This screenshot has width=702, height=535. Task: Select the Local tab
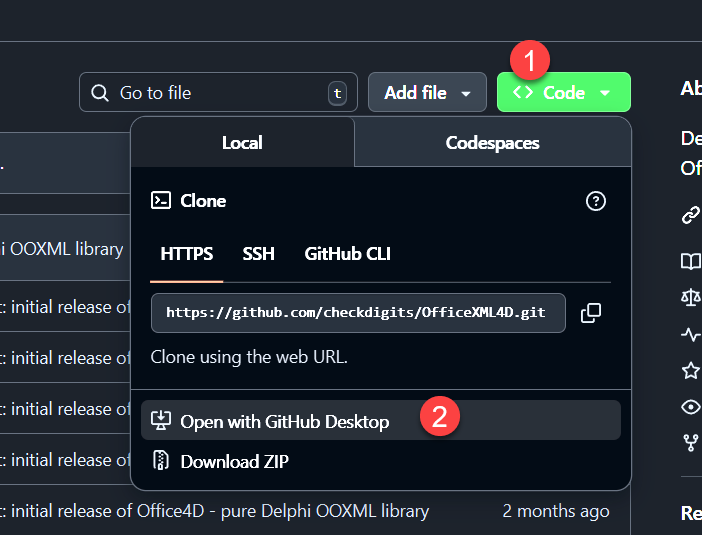coord(242,143)
